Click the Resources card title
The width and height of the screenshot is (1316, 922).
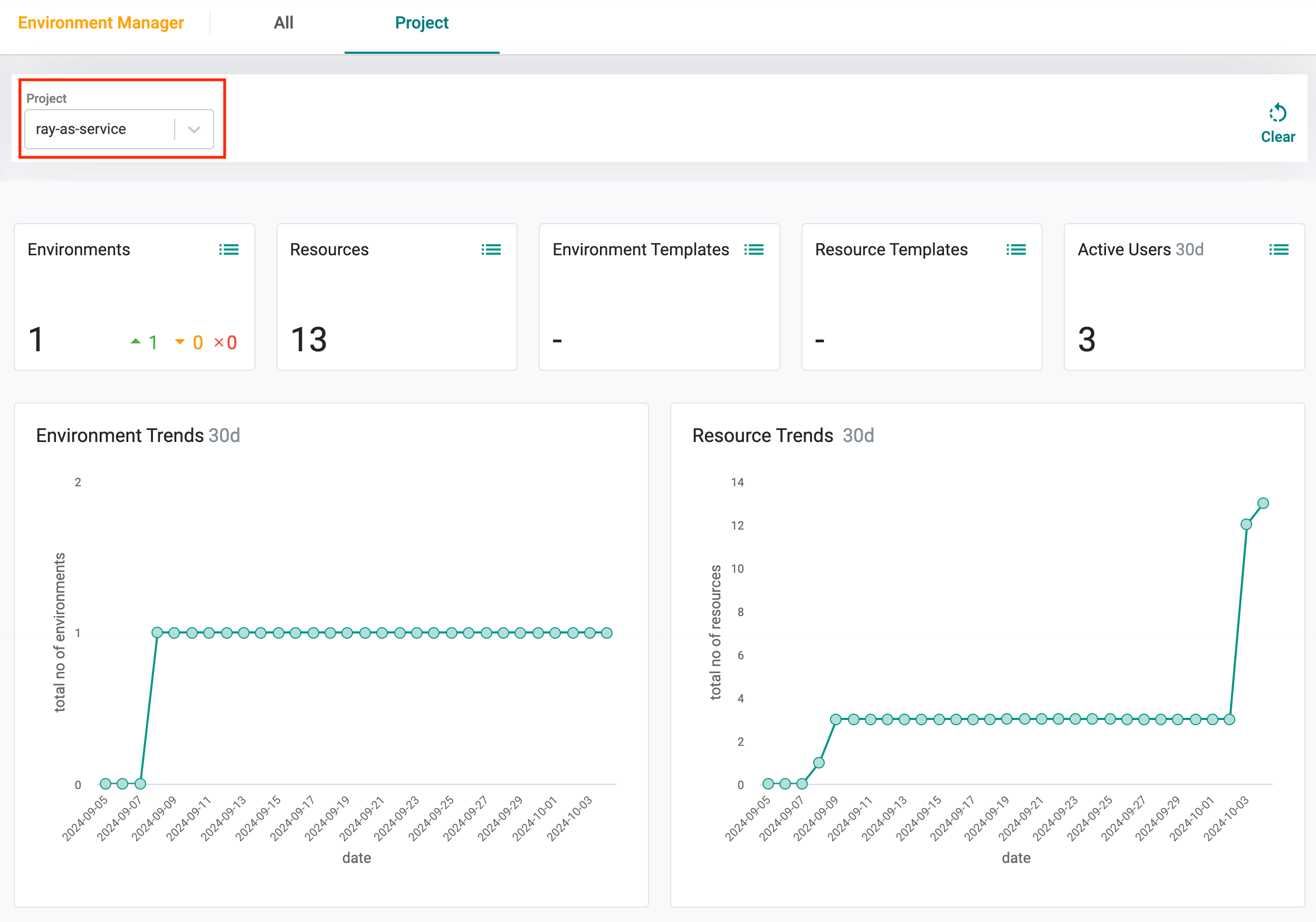[330, 249]
